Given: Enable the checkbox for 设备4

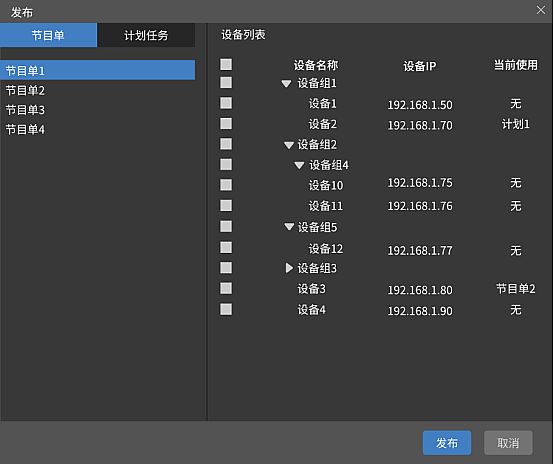Looking at the screenshot, I should pyautogui.click(x=226, y=310).
